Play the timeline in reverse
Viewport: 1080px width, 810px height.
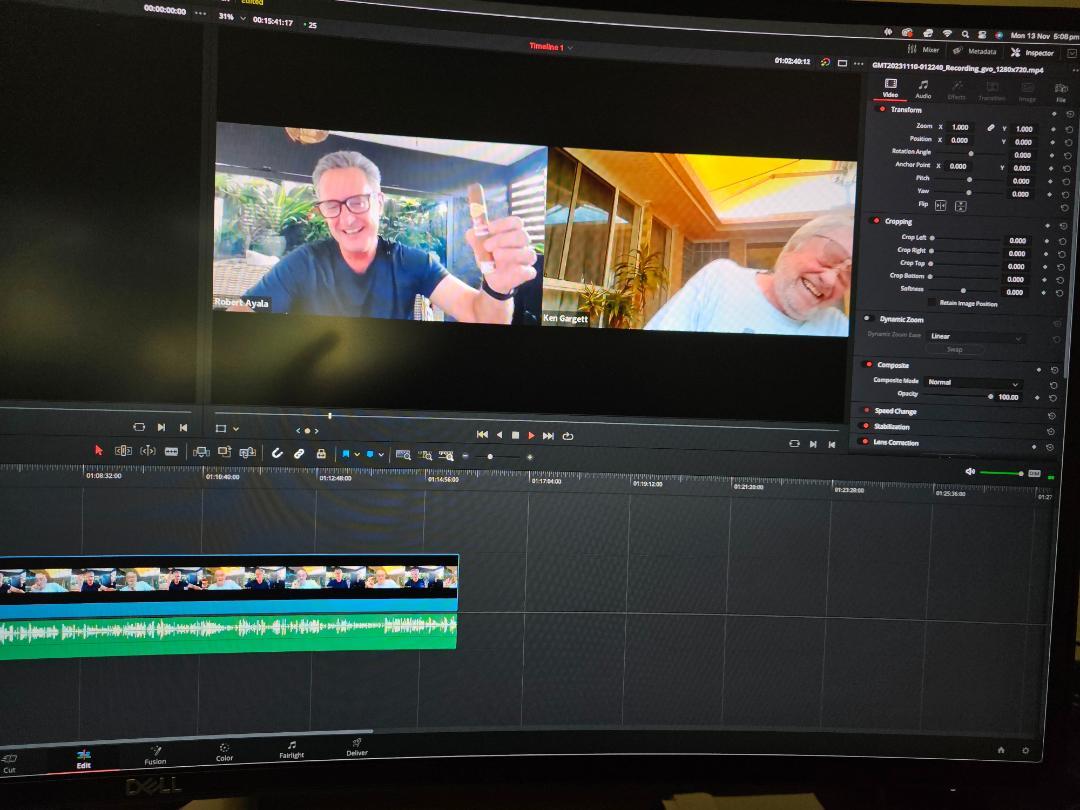(499, 435)
